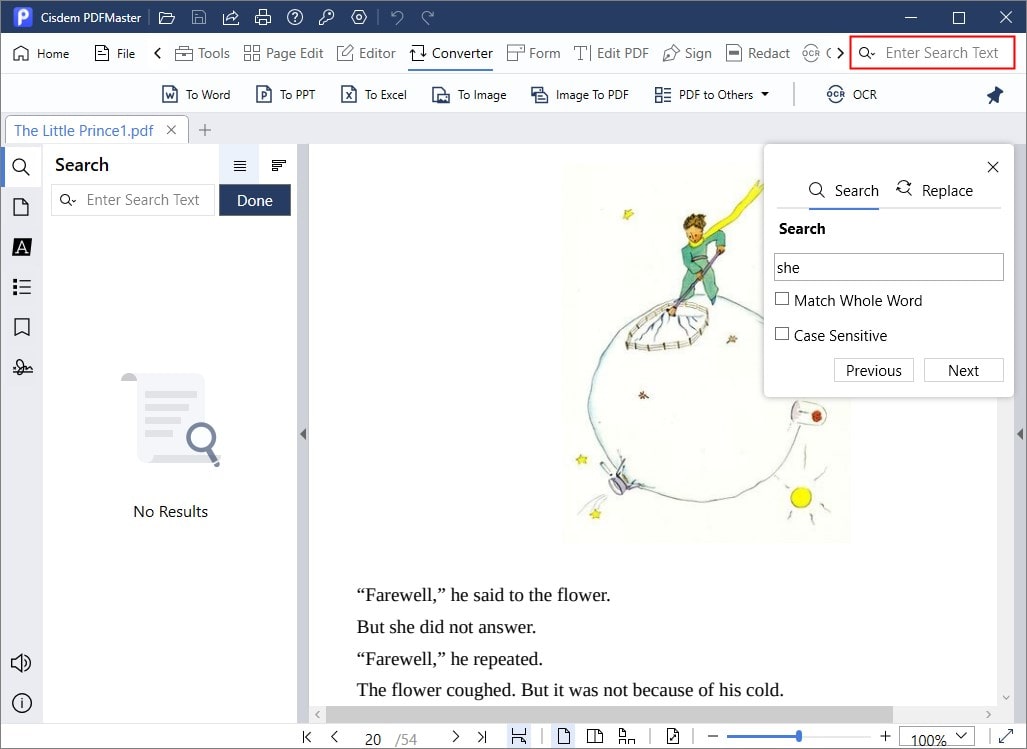
Task: Click the Done button
Action: click(255, 200)
